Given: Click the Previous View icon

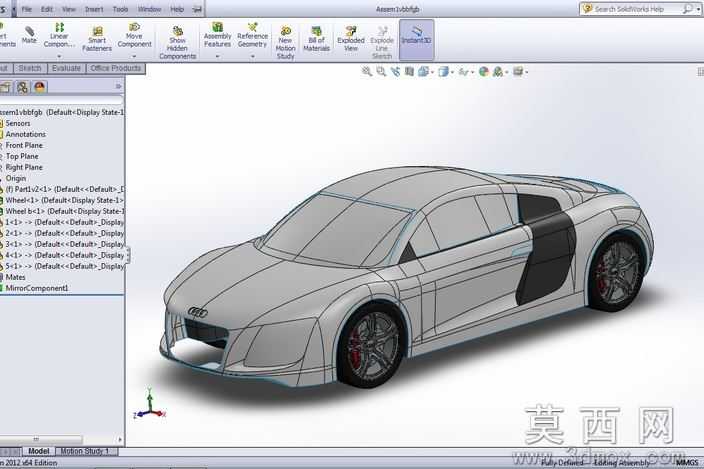Looking at the screenshot, I should coord(395,71).
